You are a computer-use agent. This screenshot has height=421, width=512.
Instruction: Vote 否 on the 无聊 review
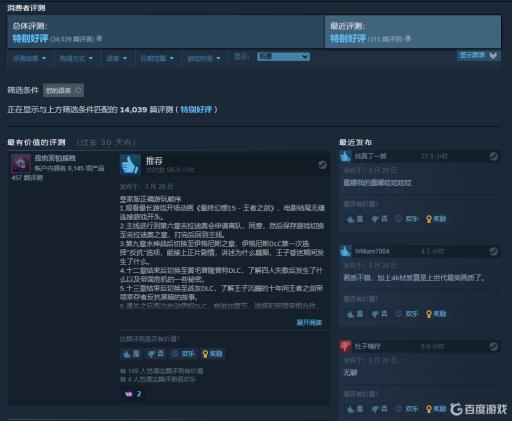[x=380, y=409]
